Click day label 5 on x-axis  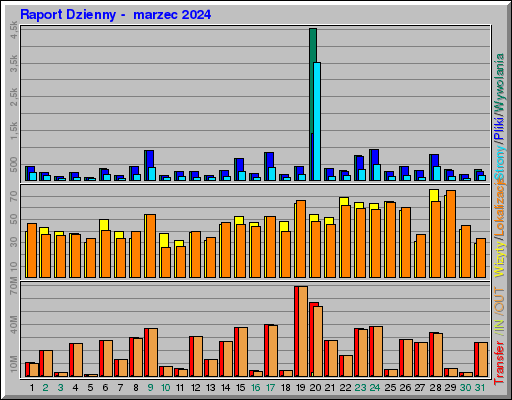coord(90,388)
